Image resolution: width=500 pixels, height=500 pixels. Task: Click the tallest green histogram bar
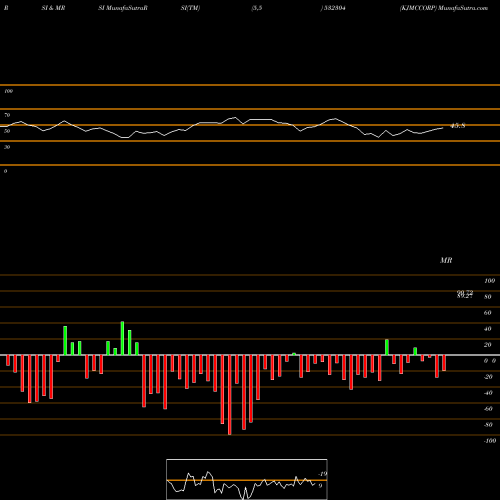(x=122, y=338)
